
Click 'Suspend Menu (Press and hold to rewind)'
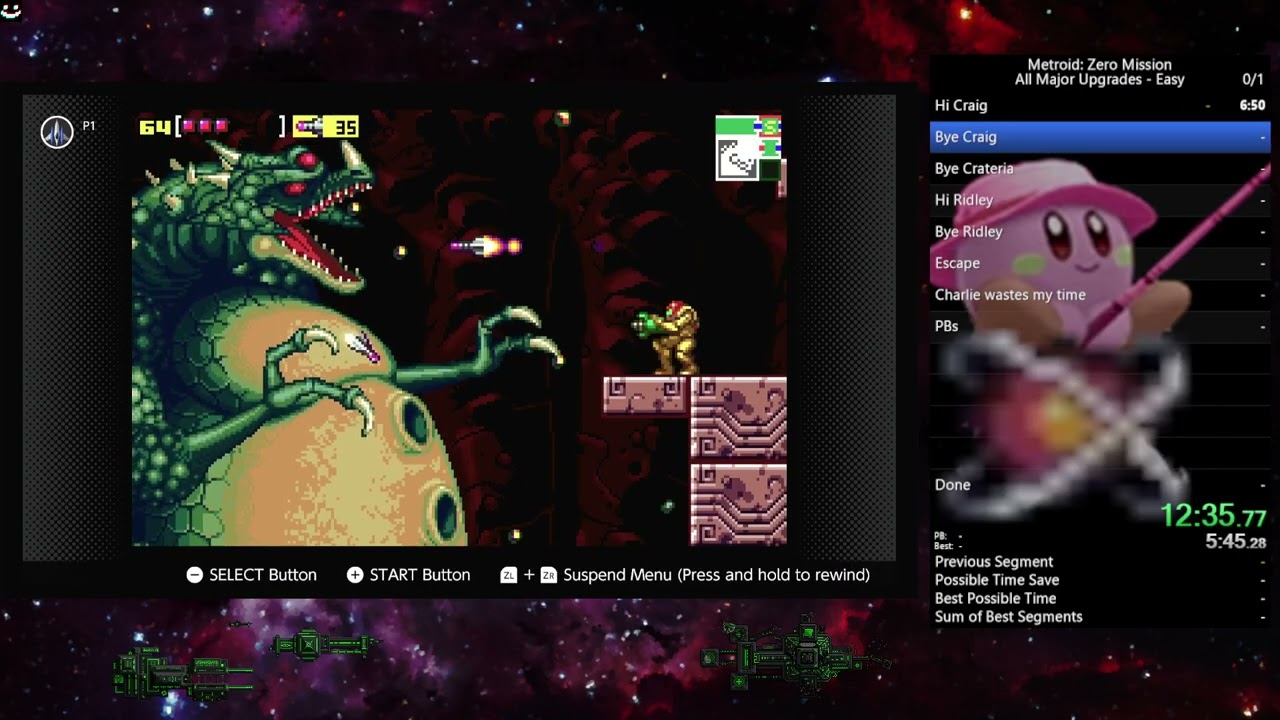point(716,575)
